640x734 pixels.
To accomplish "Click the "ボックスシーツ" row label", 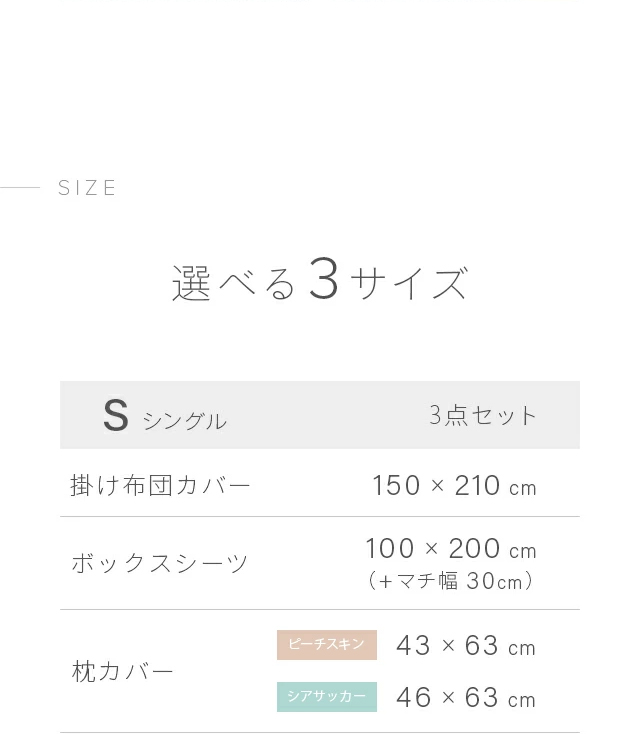I will [x=159, y=563].
